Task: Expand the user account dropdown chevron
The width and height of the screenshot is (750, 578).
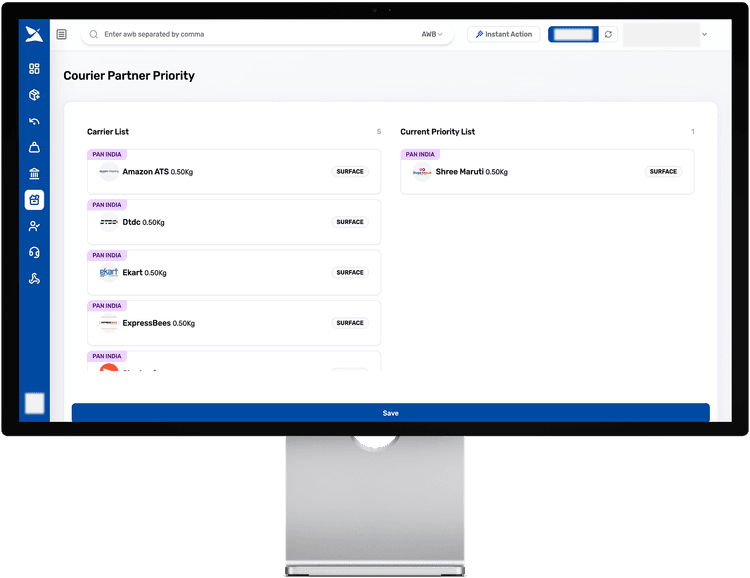Action: coord(704,34)
